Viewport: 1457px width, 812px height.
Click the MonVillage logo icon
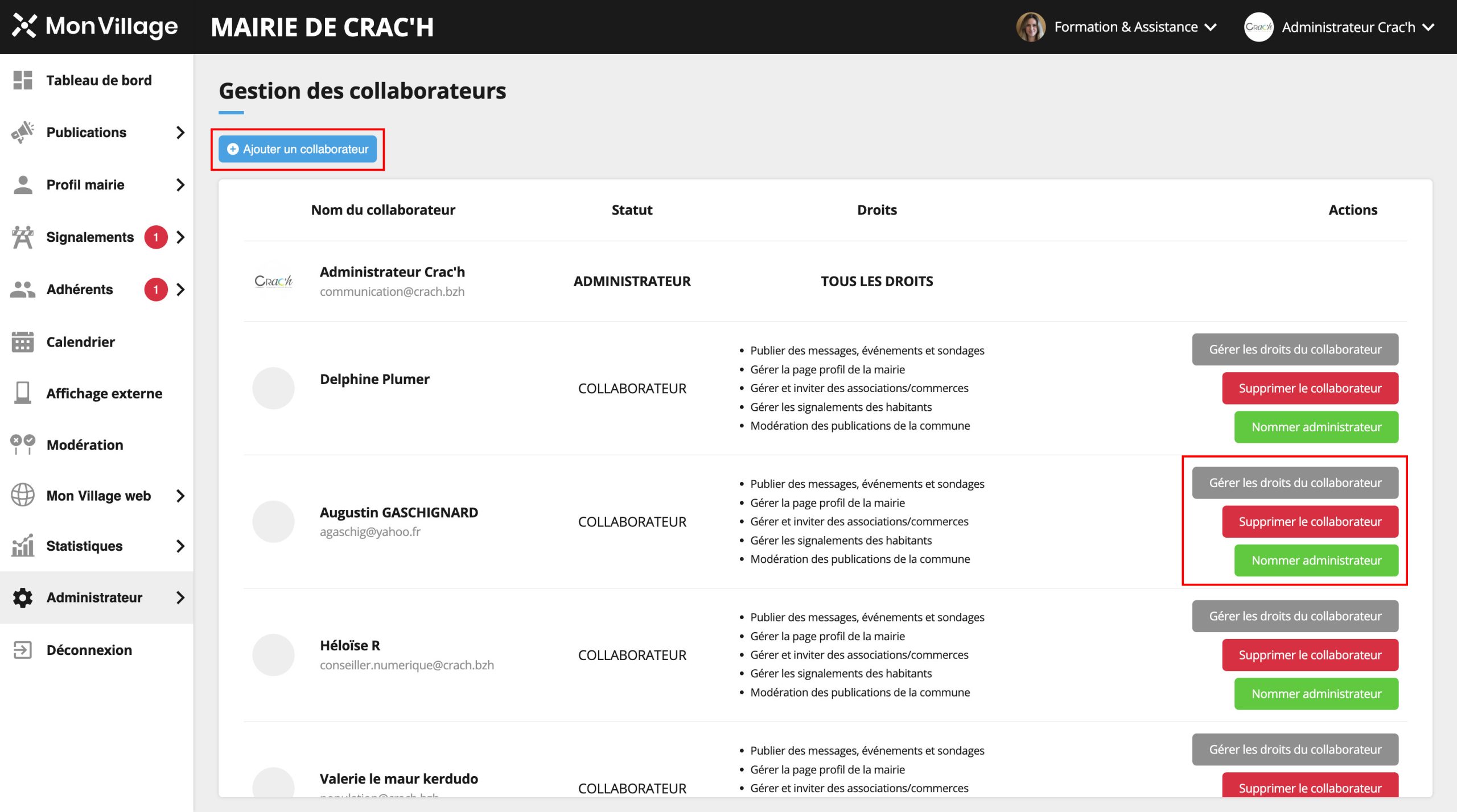point(24,26)
